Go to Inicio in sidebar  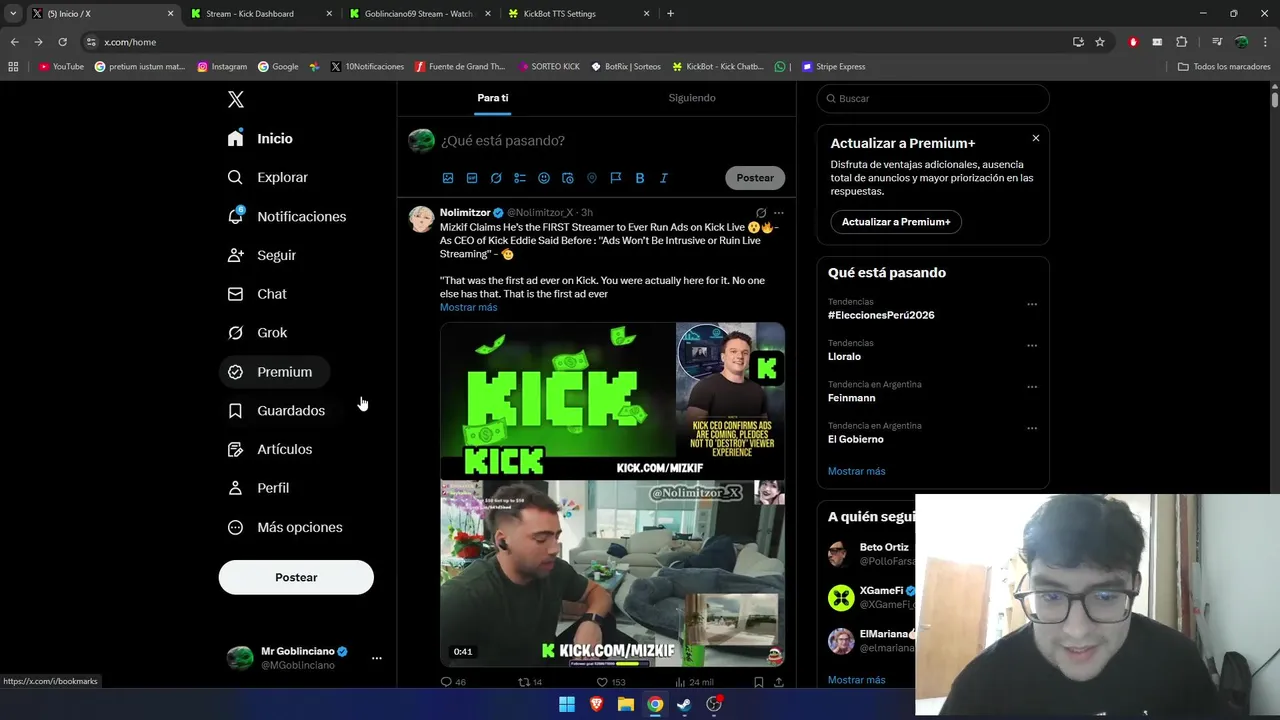click(x=260, y=139)
